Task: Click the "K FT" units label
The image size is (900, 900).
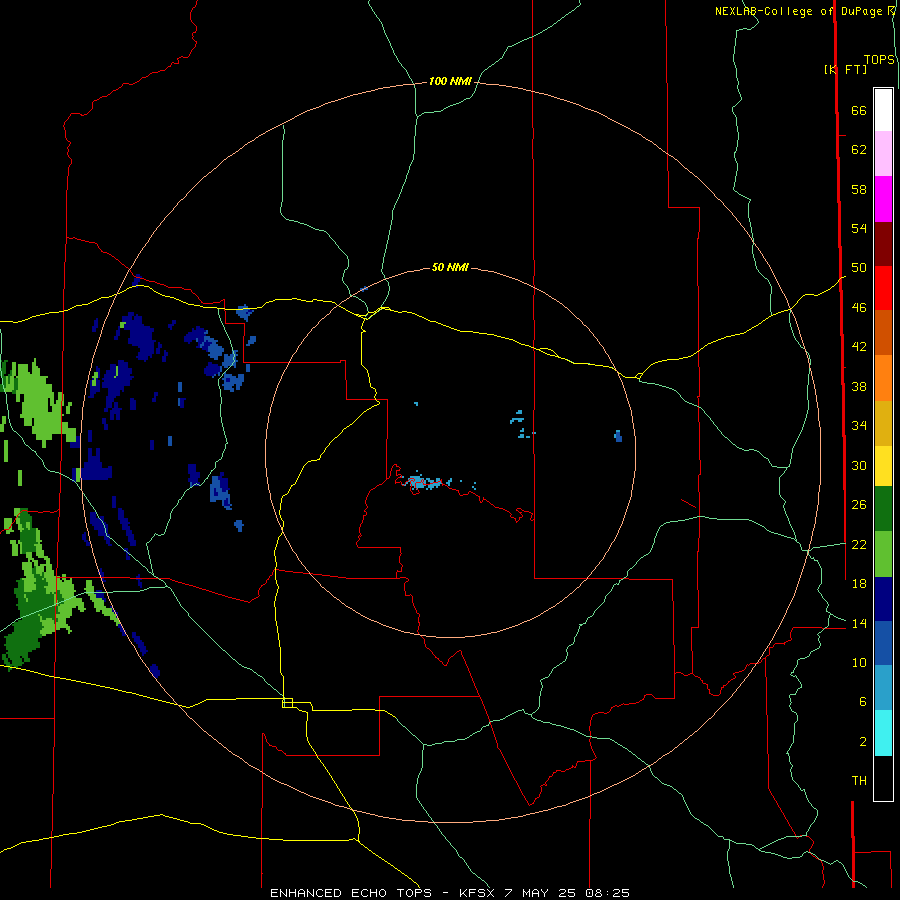Action: coord(845,69)
